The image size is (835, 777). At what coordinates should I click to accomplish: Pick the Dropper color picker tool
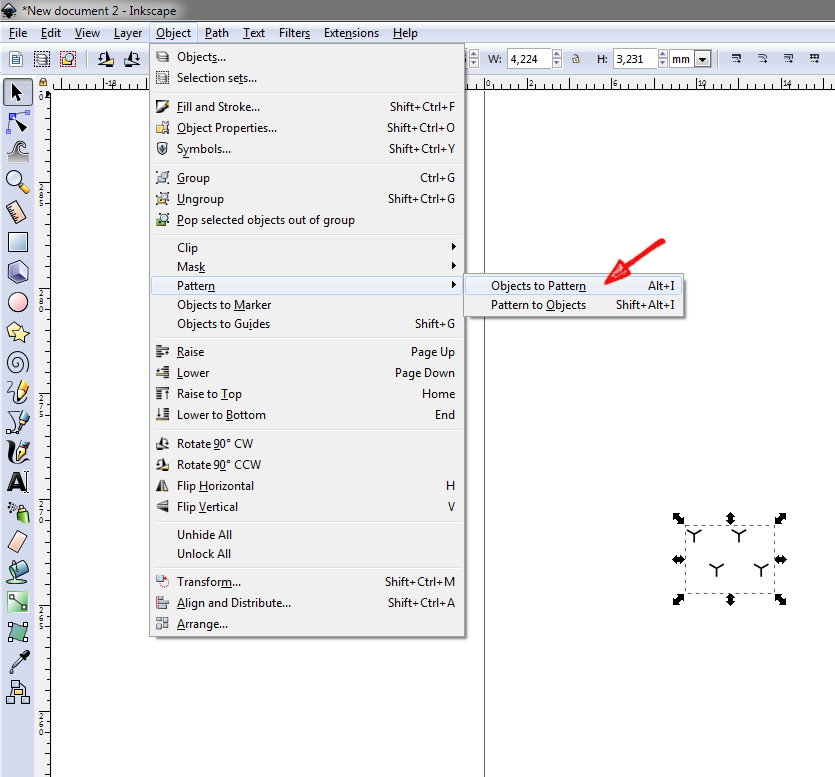click(18, 662)
